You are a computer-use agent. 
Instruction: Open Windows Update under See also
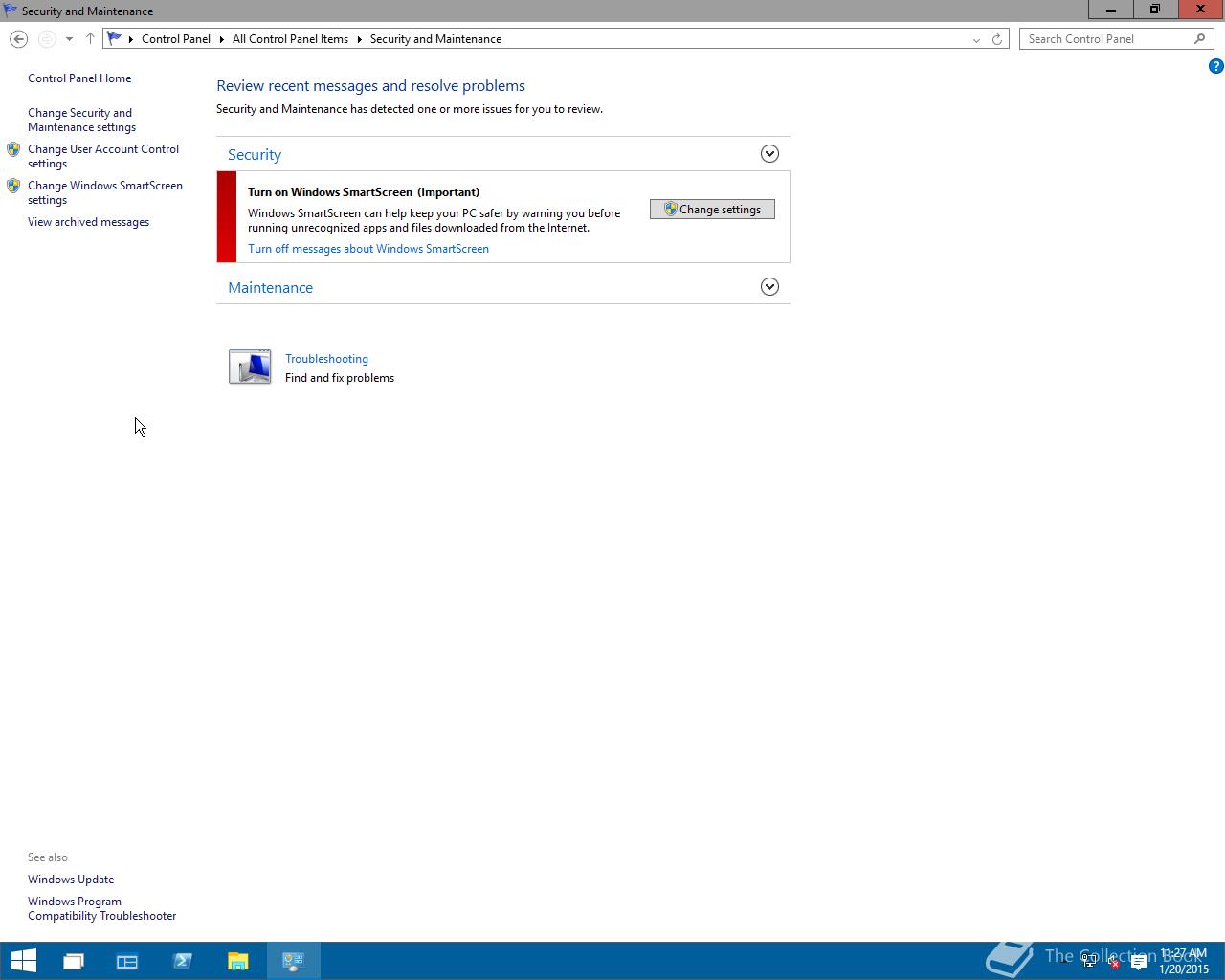click(71, 880)
